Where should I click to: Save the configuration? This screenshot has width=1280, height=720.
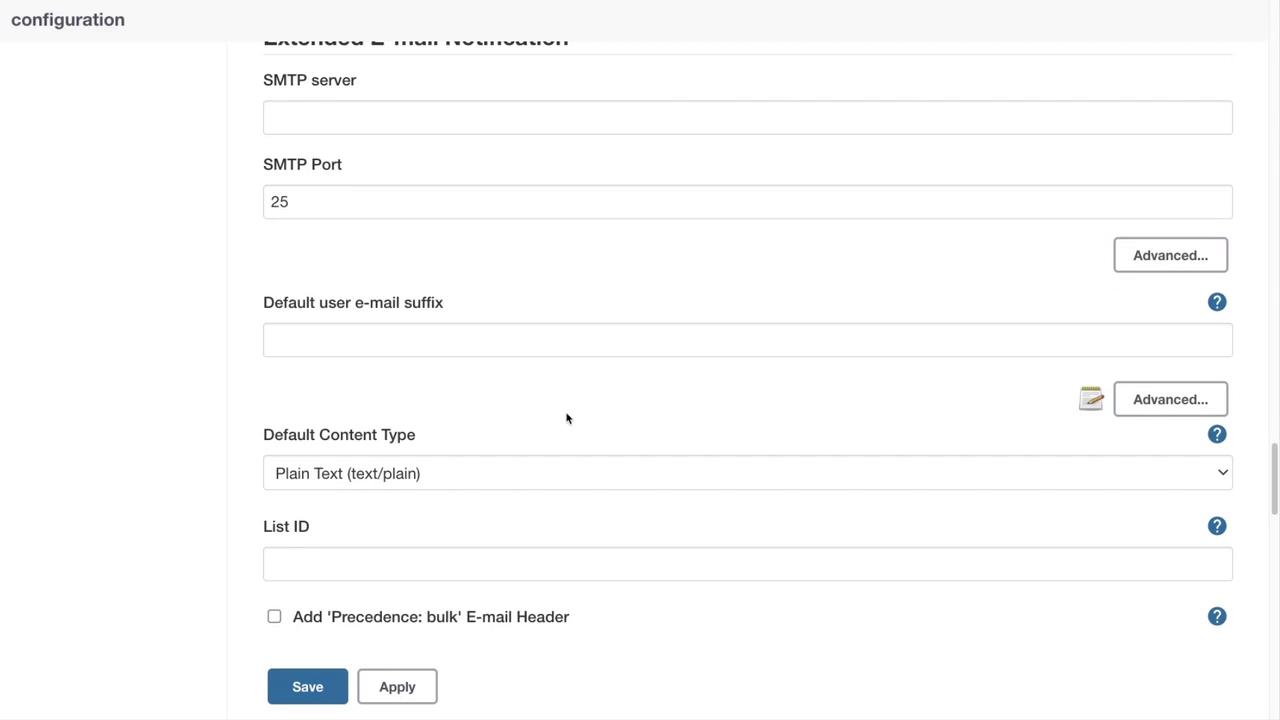(x=307, y=687)
